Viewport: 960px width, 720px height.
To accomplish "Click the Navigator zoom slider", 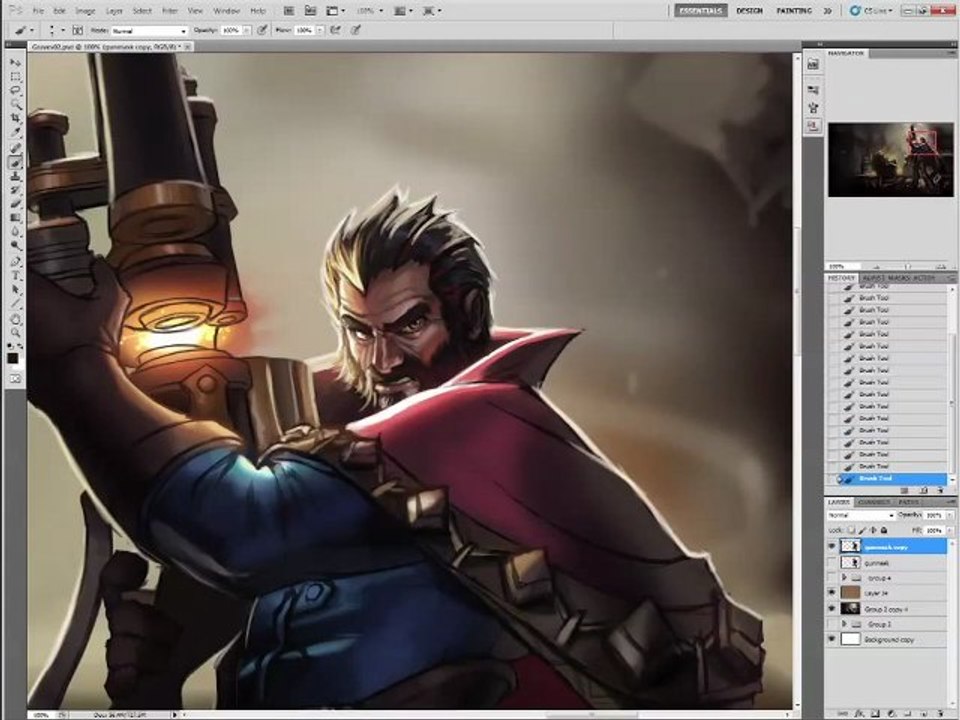I will 907,266.
